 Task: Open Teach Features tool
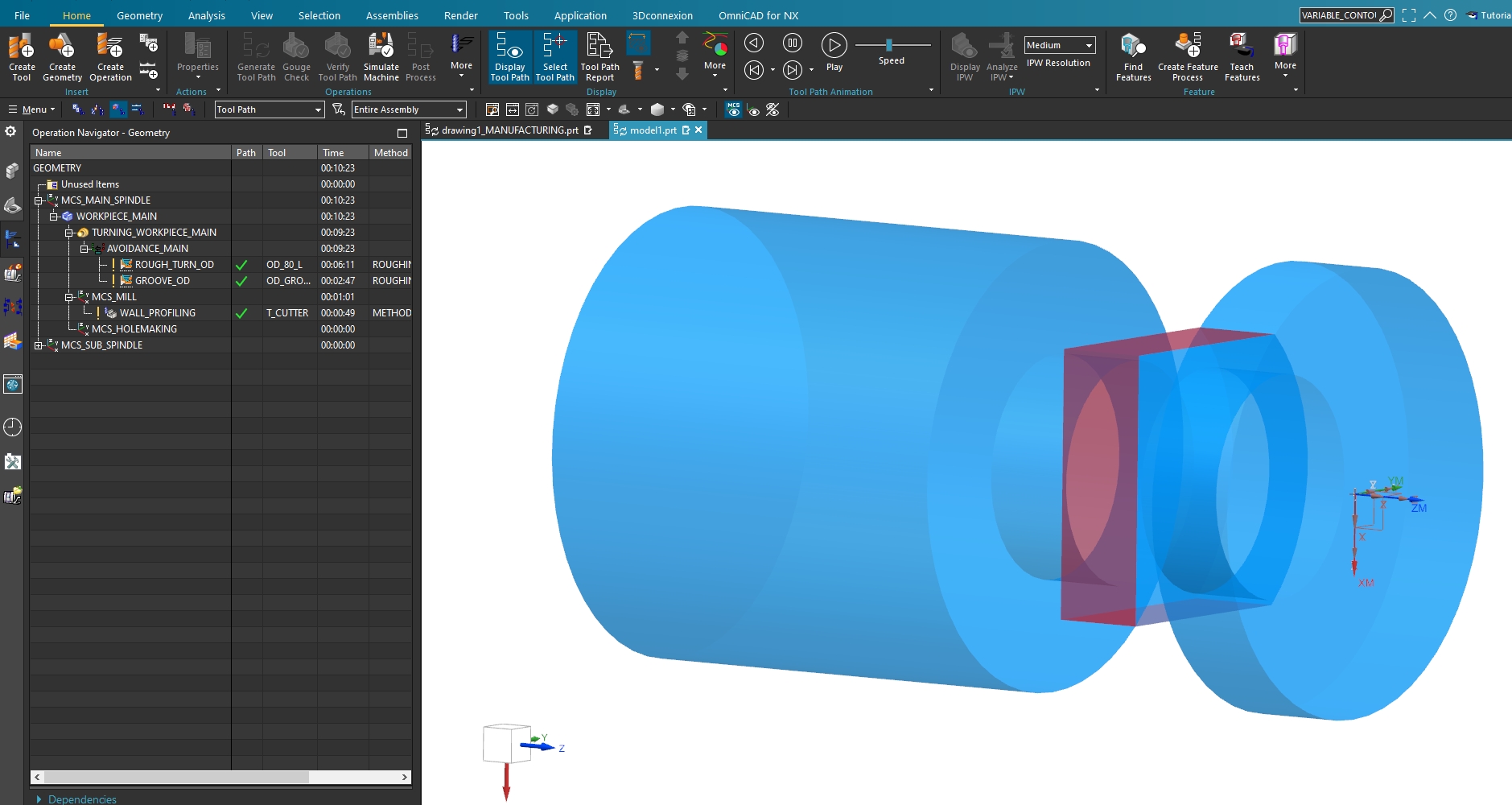coord(1242,56)
